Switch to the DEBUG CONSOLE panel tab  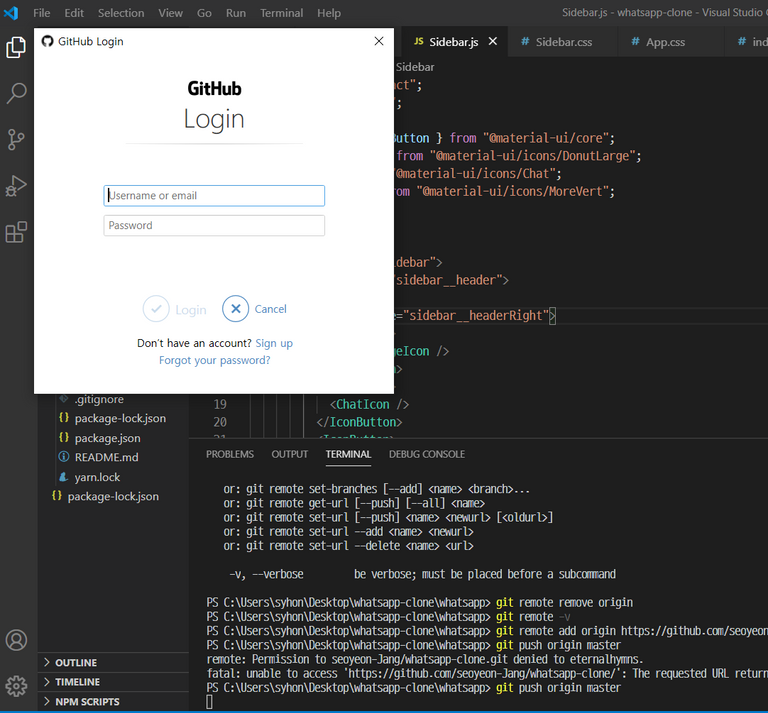point(427,454)
